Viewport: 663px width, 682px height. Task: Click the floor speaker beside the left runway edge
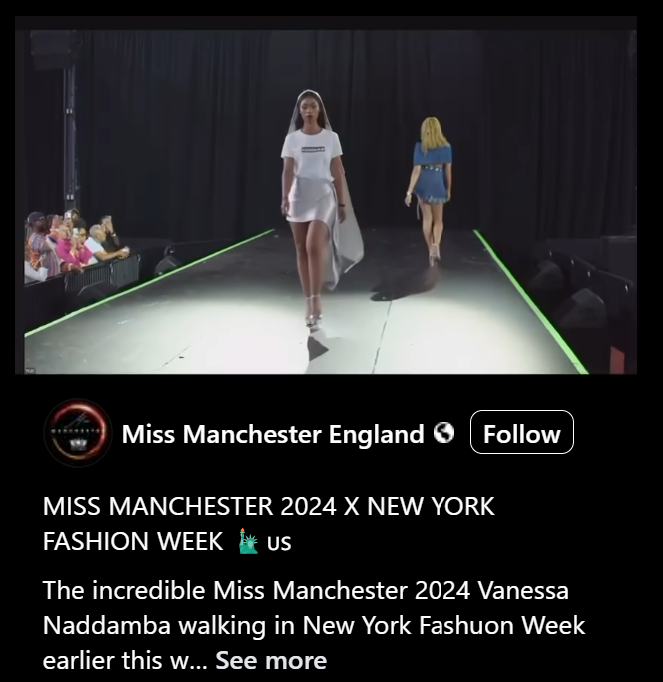tap(167, 264)
